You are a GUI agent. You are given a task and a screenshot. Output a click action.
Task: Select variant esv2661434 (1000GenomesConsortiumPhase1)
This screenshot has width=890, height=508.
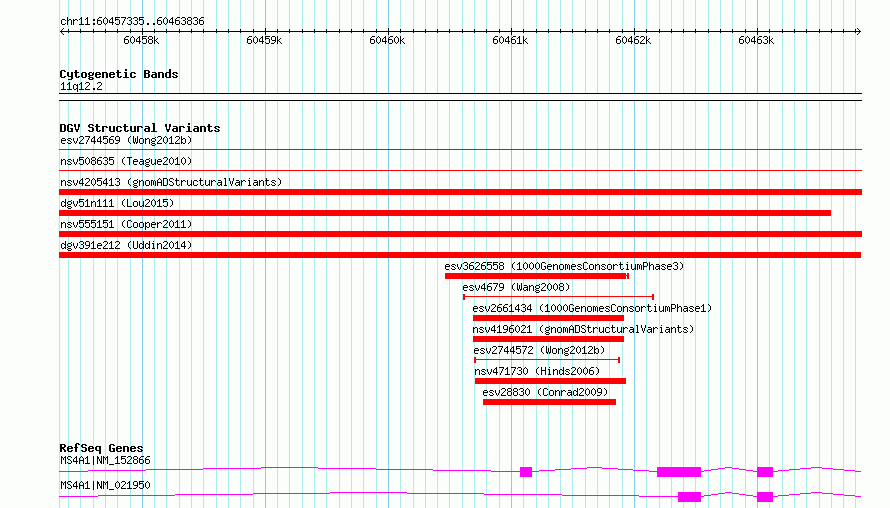[592, 308]
